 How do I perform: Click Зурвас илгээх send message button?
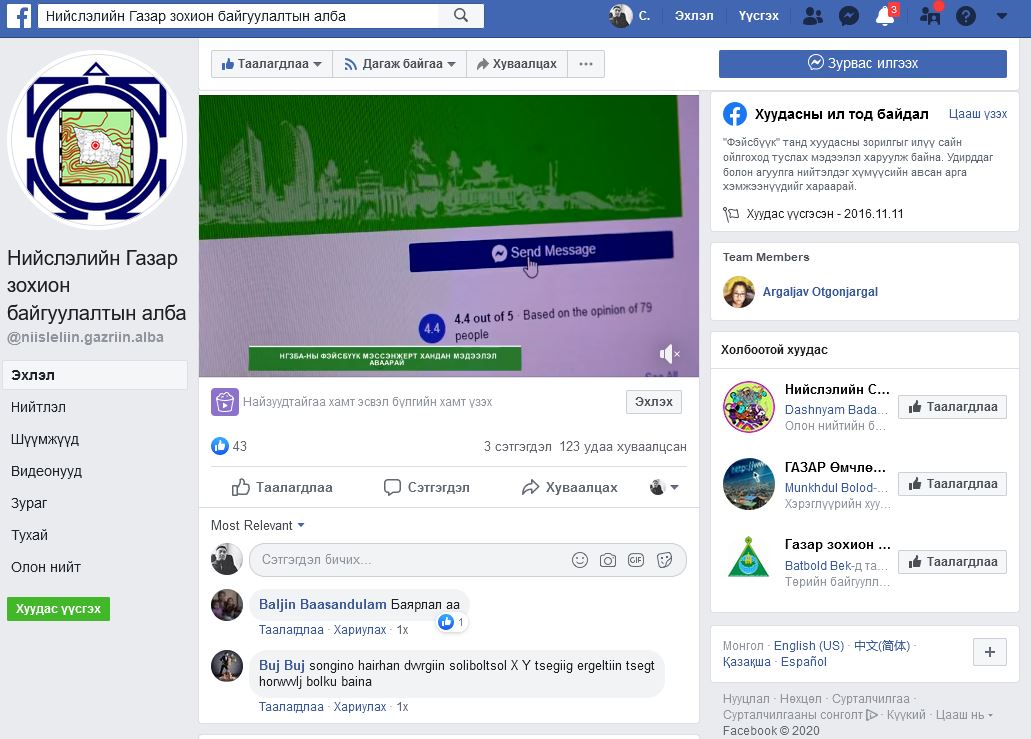[x=863, y=64]
